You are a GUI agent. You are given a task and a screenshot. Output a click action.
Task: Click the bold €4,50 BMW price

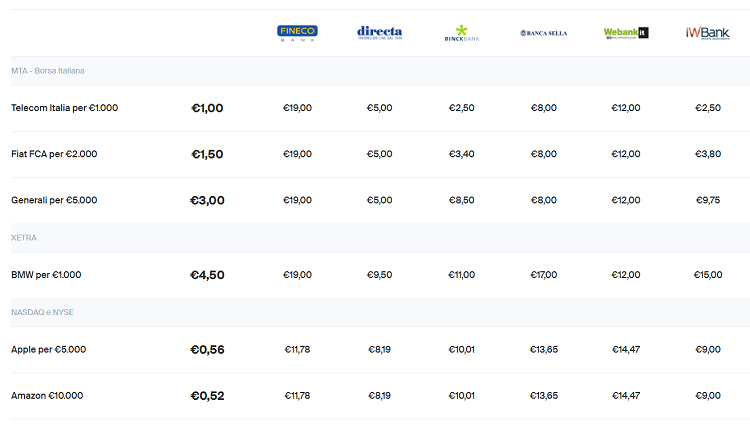point(207,275)
